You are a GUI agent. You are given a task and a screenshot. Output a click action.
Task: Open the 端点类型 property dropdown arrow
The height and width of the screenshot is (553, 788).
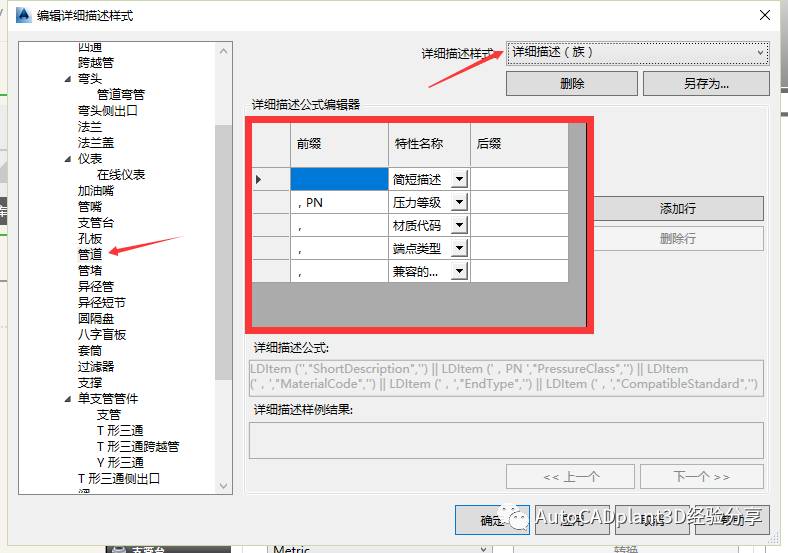pos(459,248)
